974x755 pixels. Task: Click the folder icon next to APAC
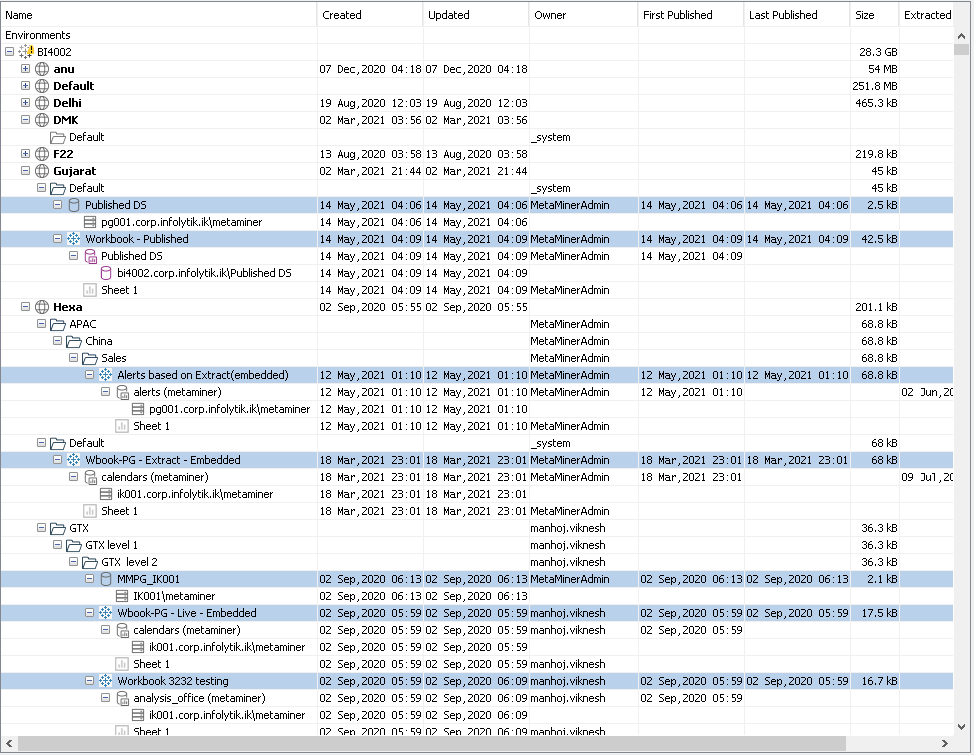pyautogui.click(x=58, y=324)
